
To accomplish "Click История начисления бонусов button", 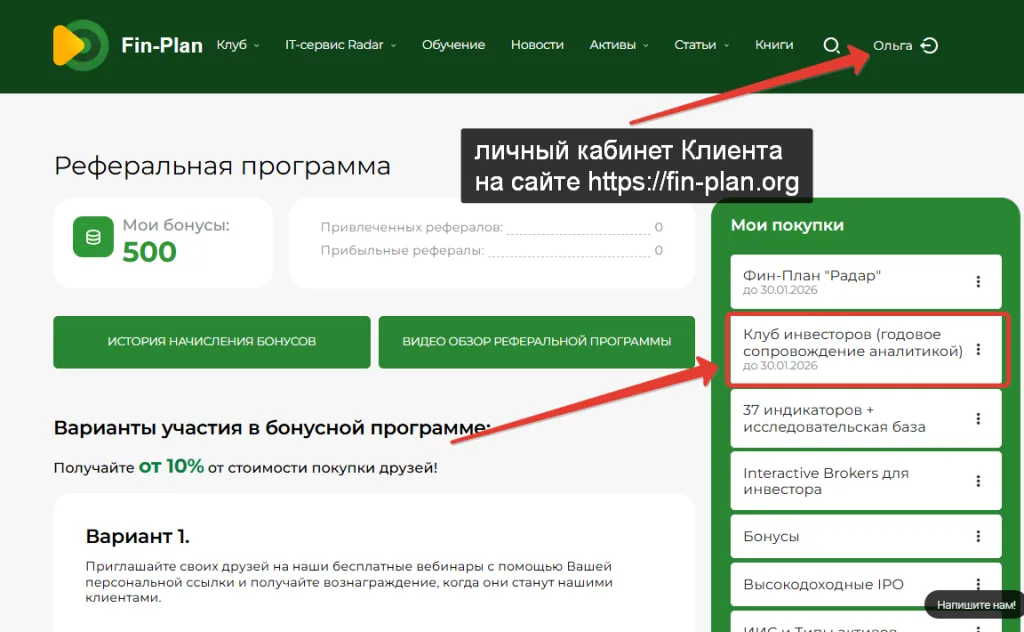I will [211, 342].
